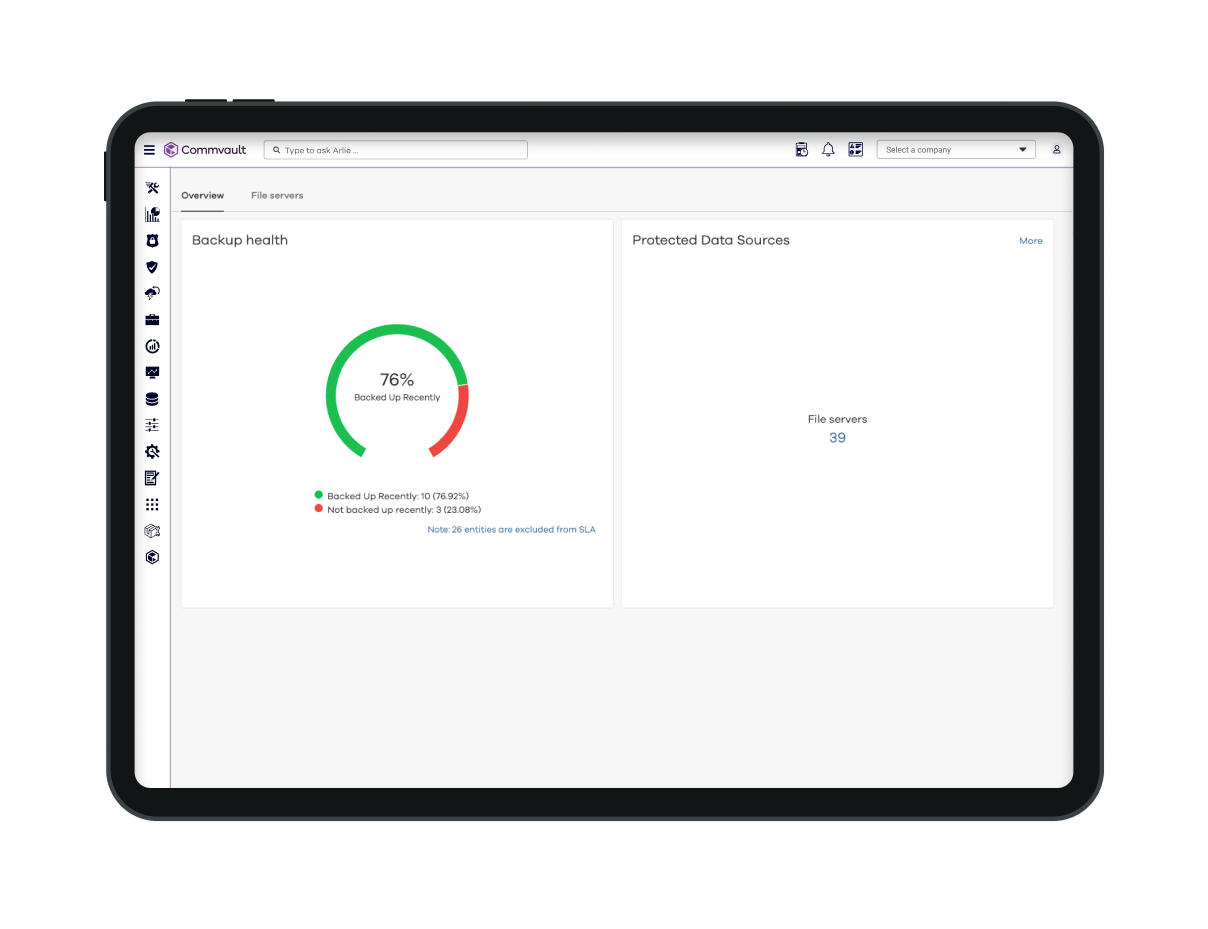The width and height of the screenshot is (1208, 929).
Task: Open the database storage sidebar icon
Action: (x=152, y=399)
